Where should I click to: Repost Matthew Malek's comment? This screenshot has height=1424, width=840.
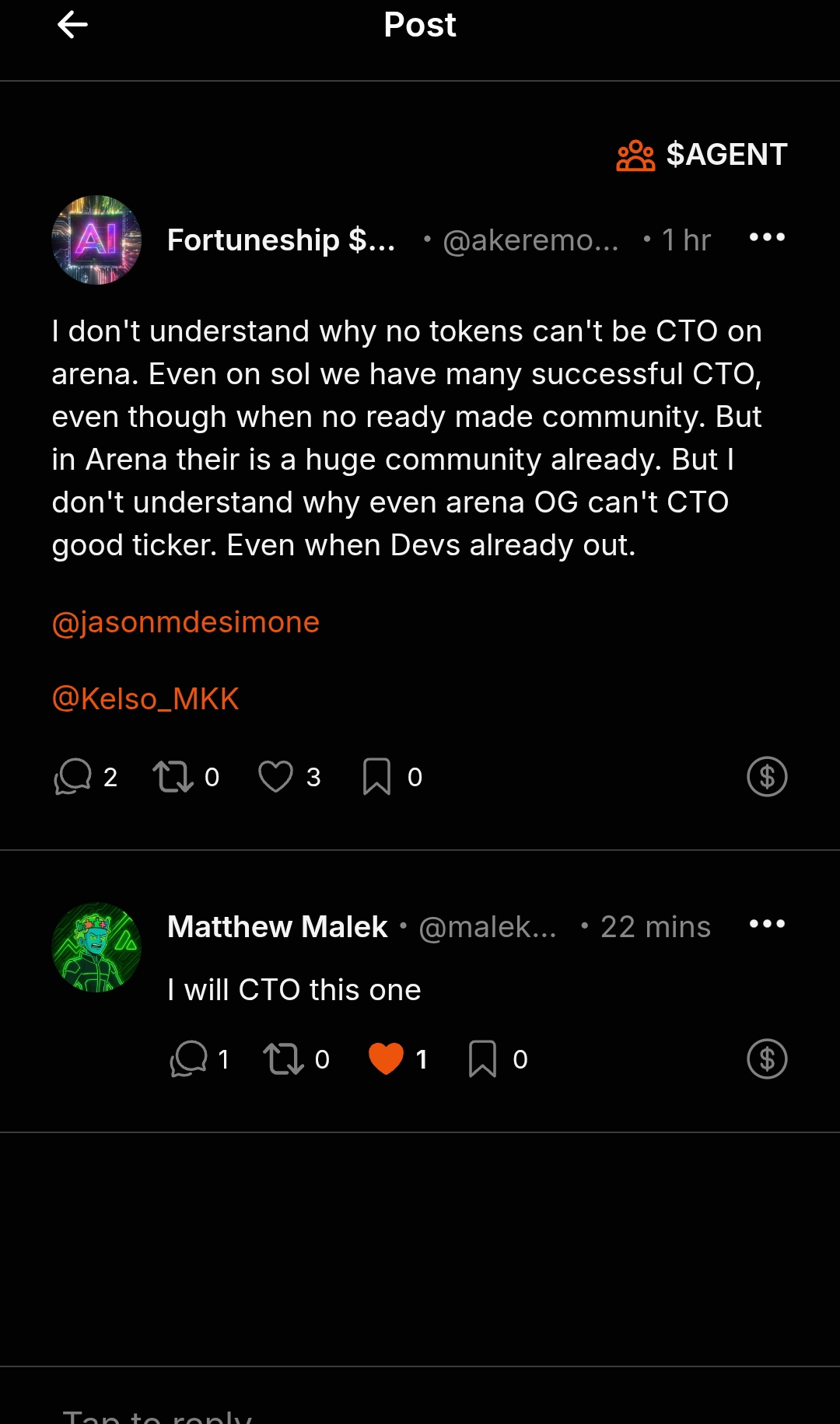coord(283,1058)
